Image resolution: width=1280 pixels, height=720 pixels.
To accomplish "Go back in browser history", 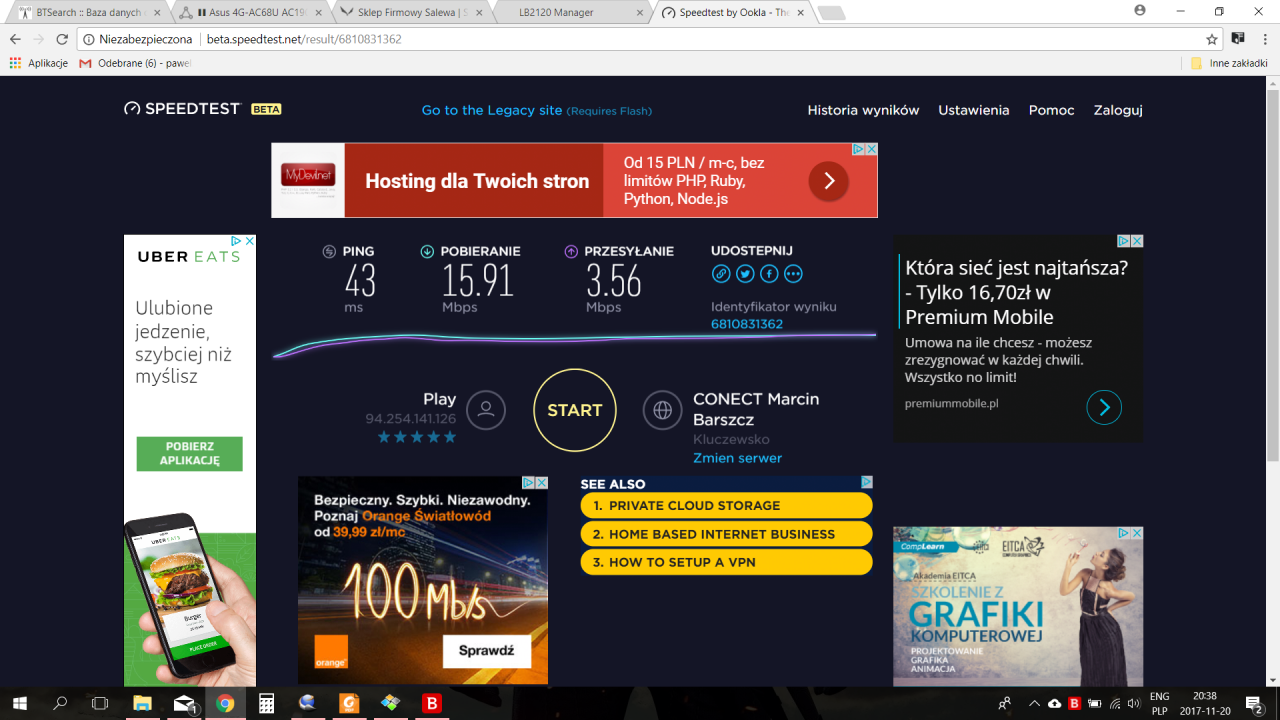I will coord(15,39).
